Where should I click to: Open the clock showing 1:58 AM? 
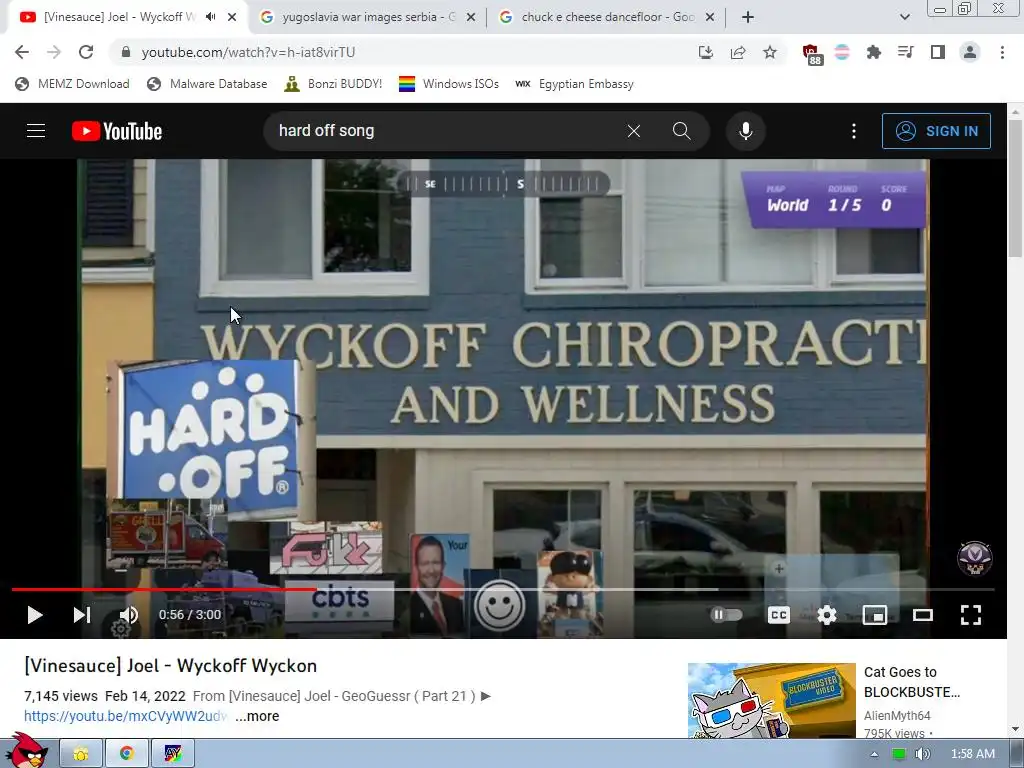point(972,754)
